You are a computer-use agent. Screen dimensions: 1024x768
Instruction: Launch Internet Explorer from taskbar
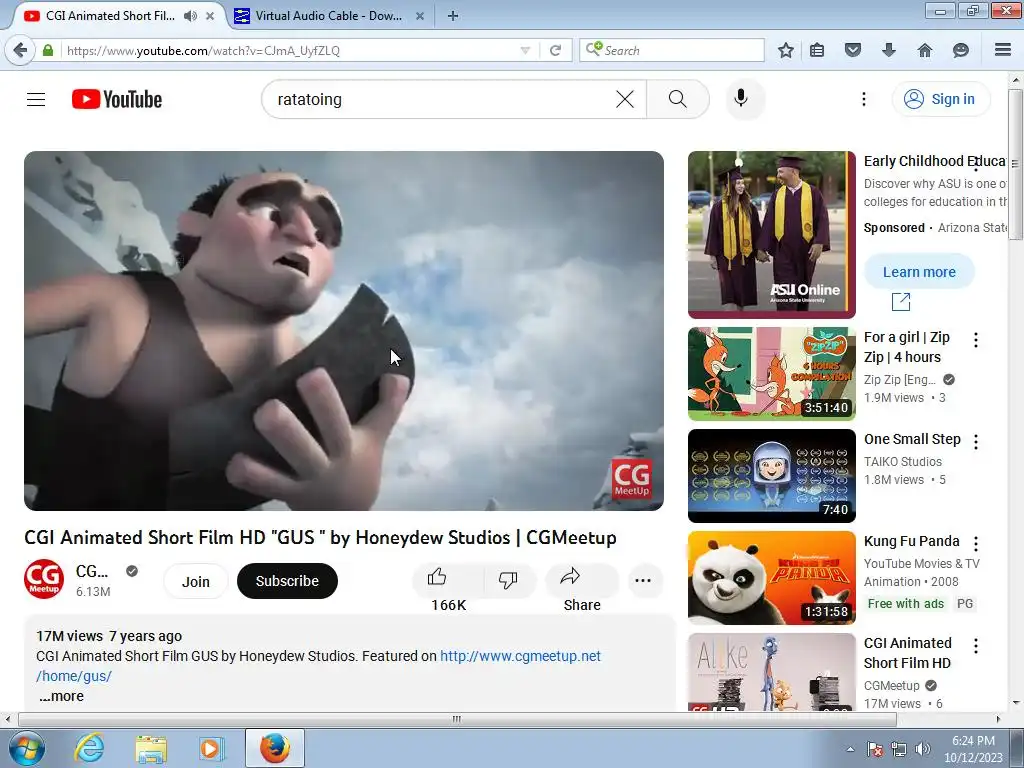(x=89, y=748)
